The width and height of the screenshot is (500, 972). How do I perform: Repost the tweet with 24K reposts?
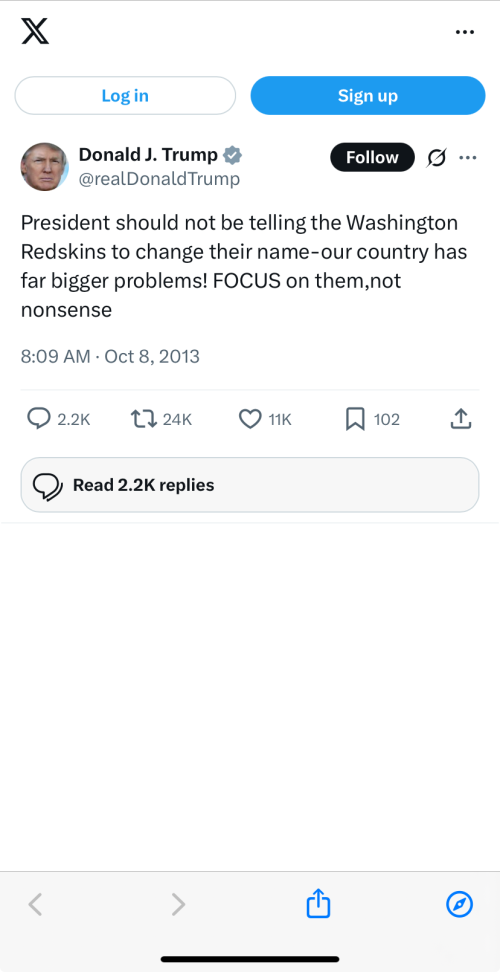(x=144, y=420)
